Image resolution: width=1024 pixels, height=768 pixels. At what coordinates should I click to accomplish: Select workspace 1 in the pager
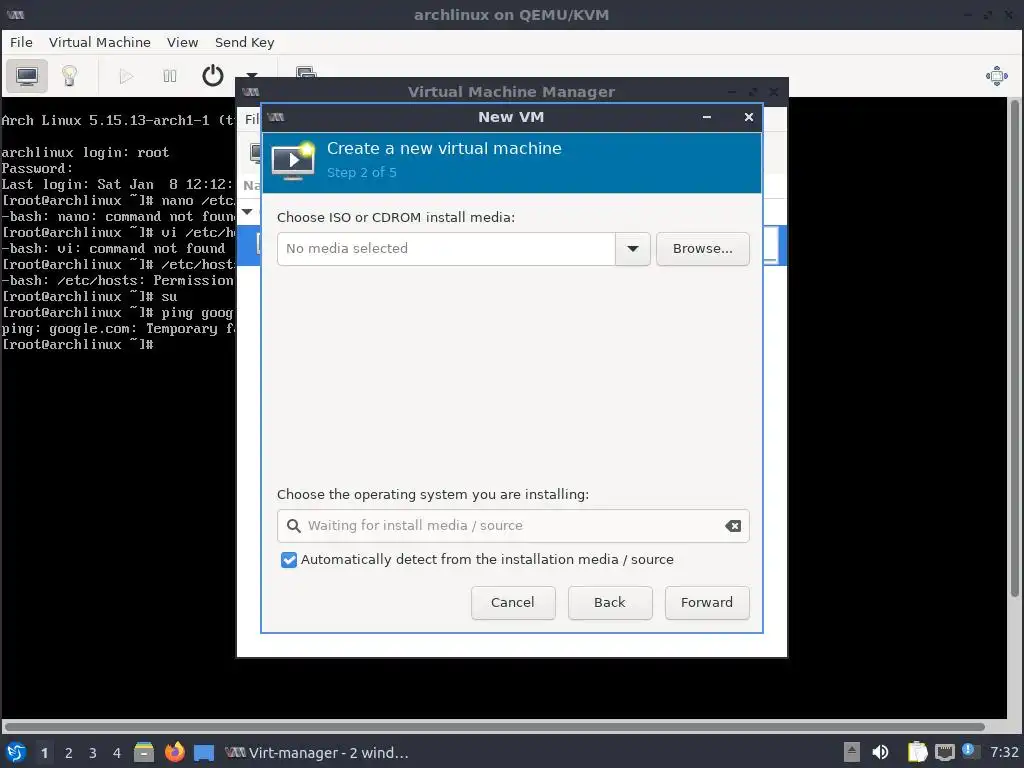pyautogui.click(x=44, y=753)
